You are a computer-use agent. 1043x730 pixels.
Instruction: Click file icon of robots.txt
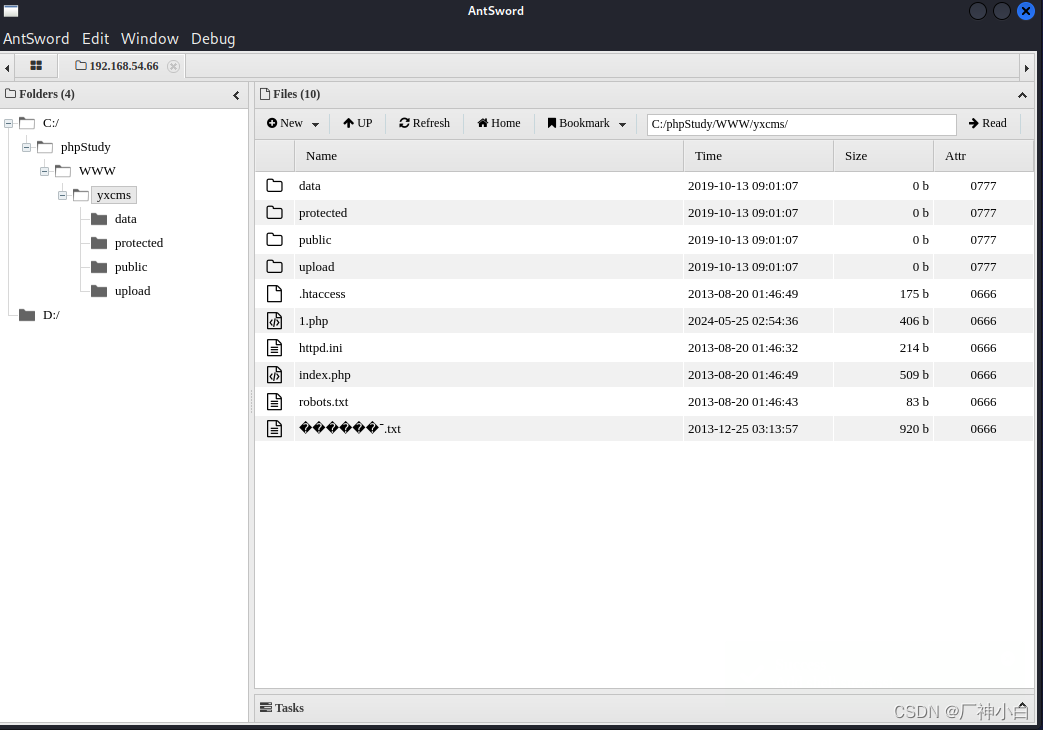pos(275,401)
